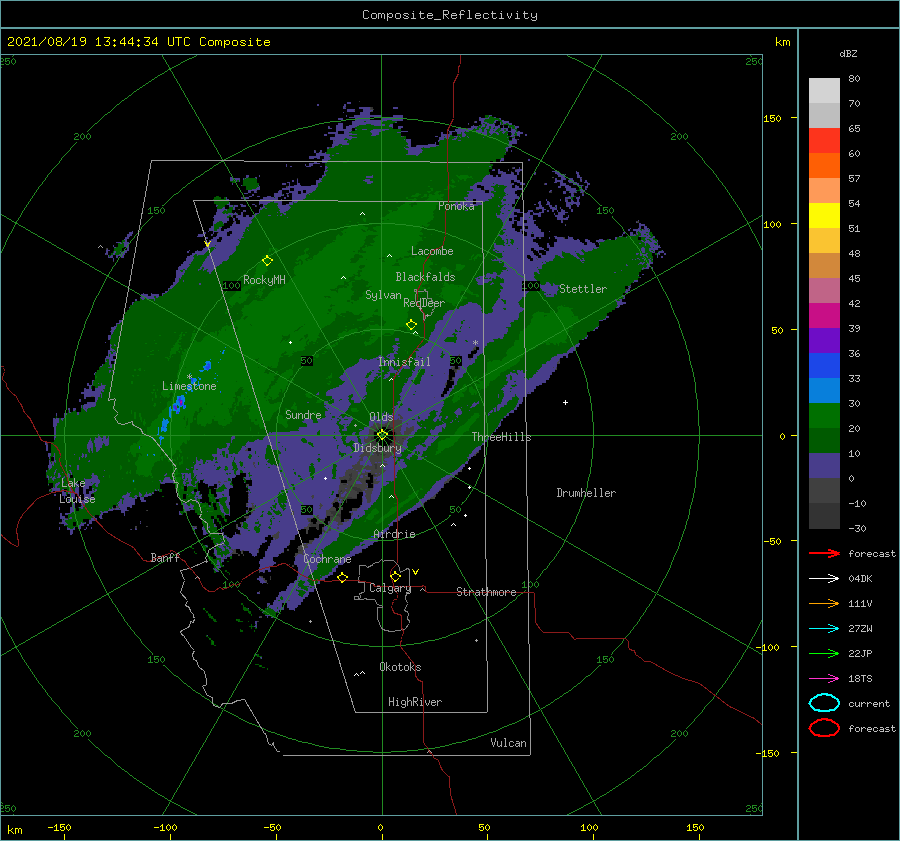Click the Okotoks town label
Viewport: 900px width, 841px height.
coord(400,667)
